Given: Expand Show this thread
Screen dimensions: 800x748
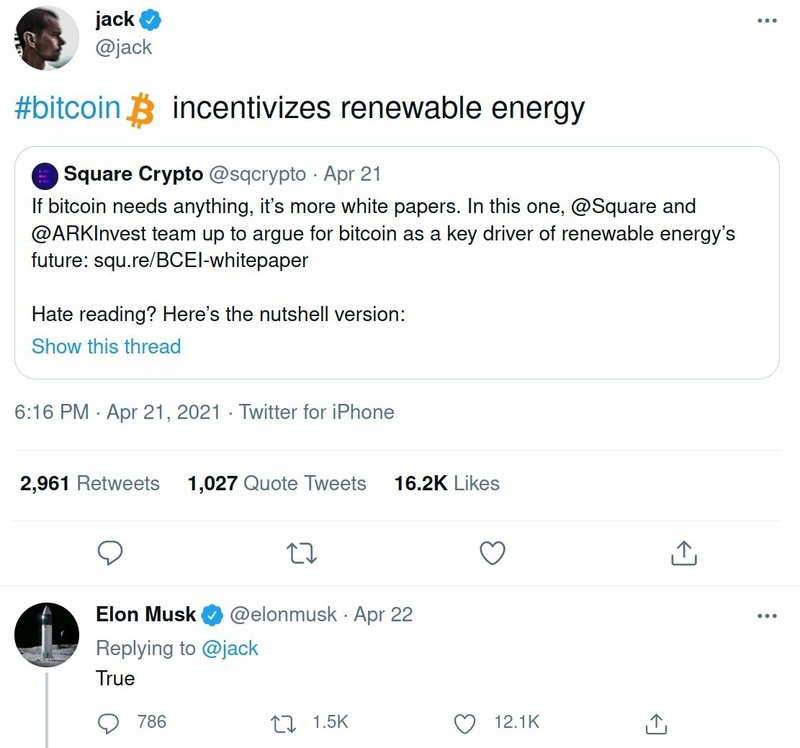Looking at the screenshot, I should pos(106,347).
